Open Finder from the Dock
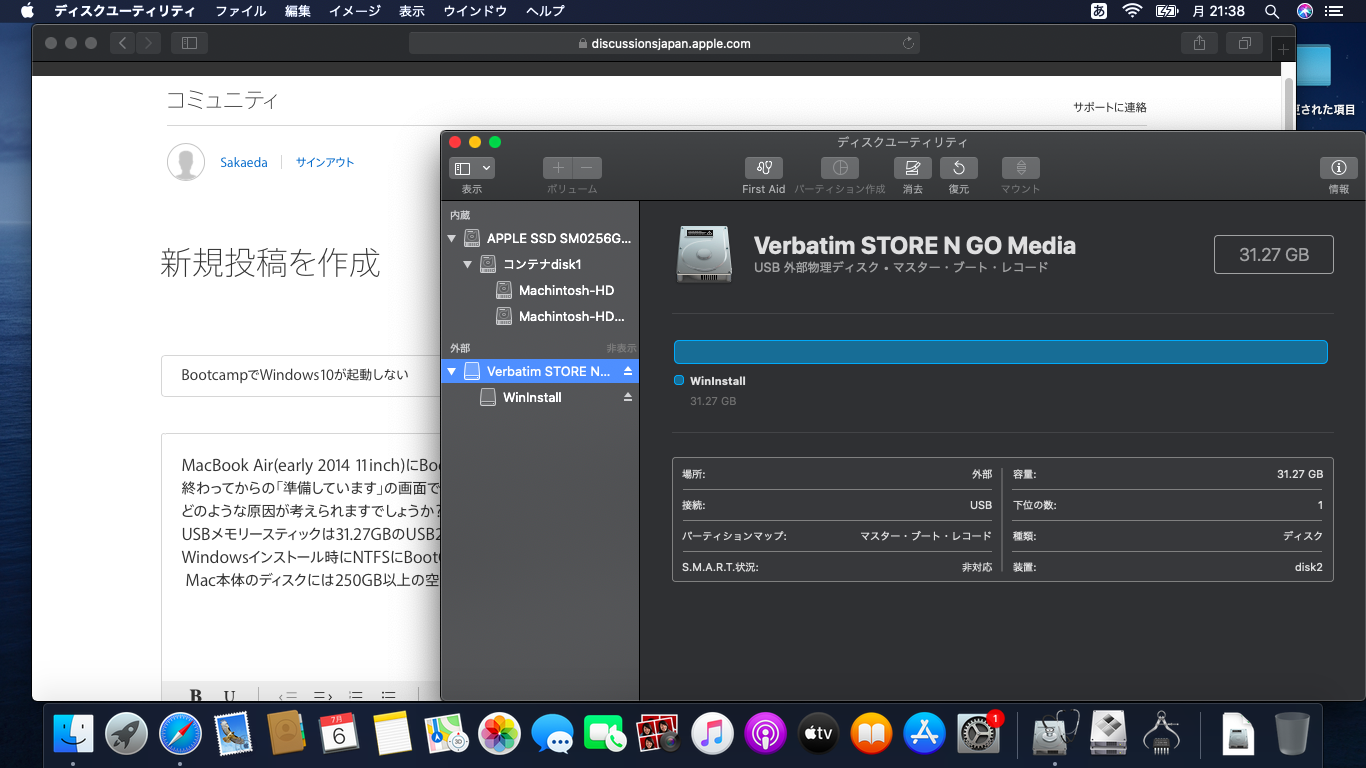1366x768 pixels. [x=73, y=734]
